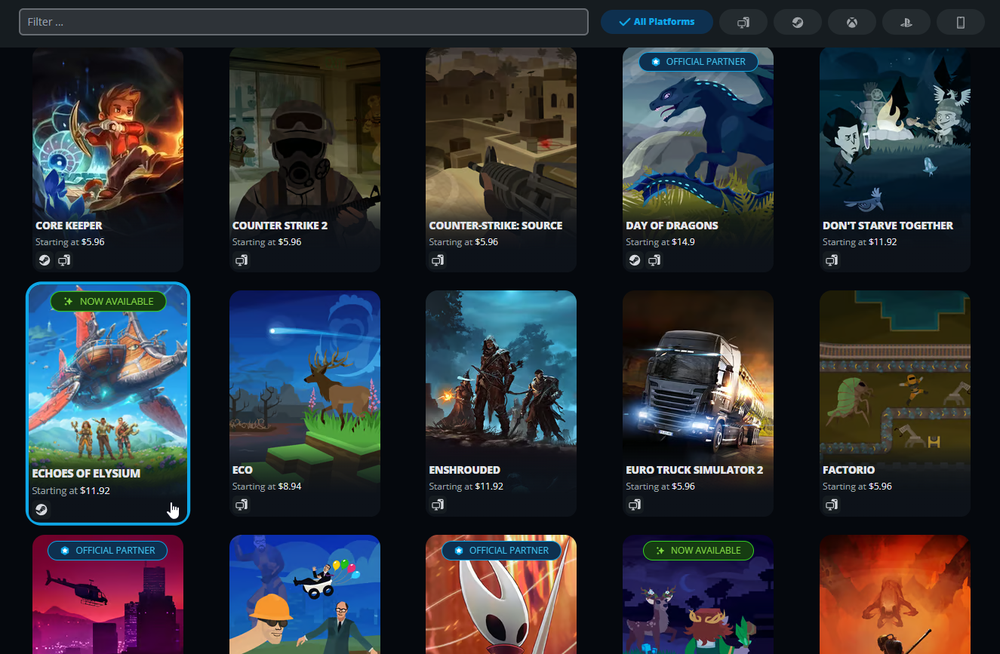Filter games by PC platform
Screen dimensions: 1000x654
[x=743, y=21]
